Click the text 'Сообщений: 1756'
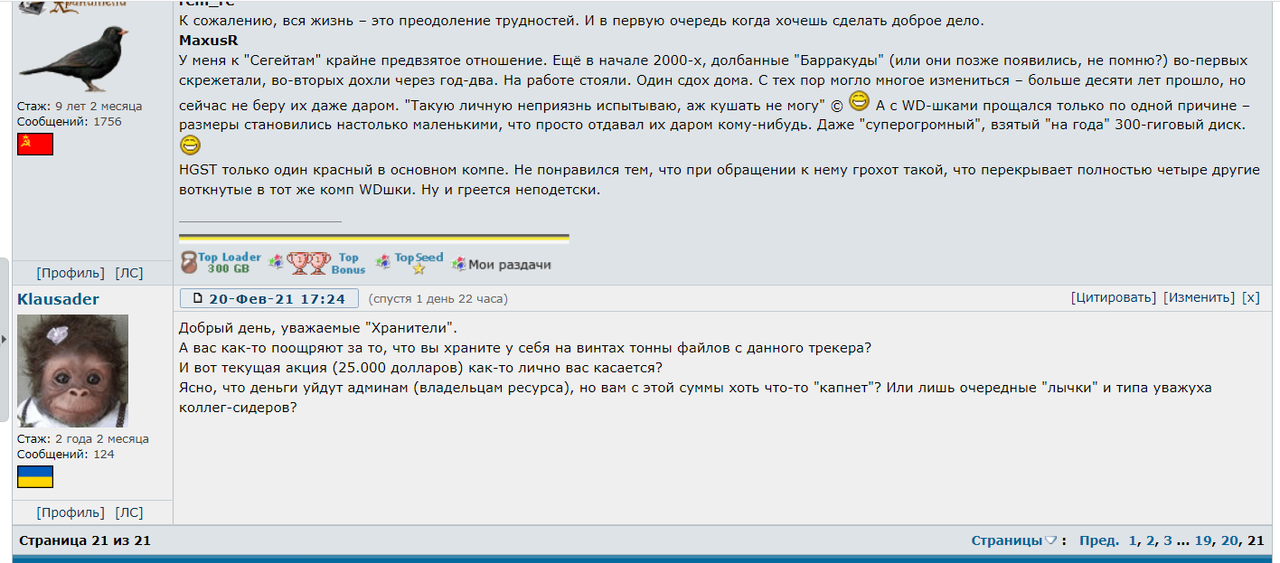1280x563 pixels. (69, 121)
